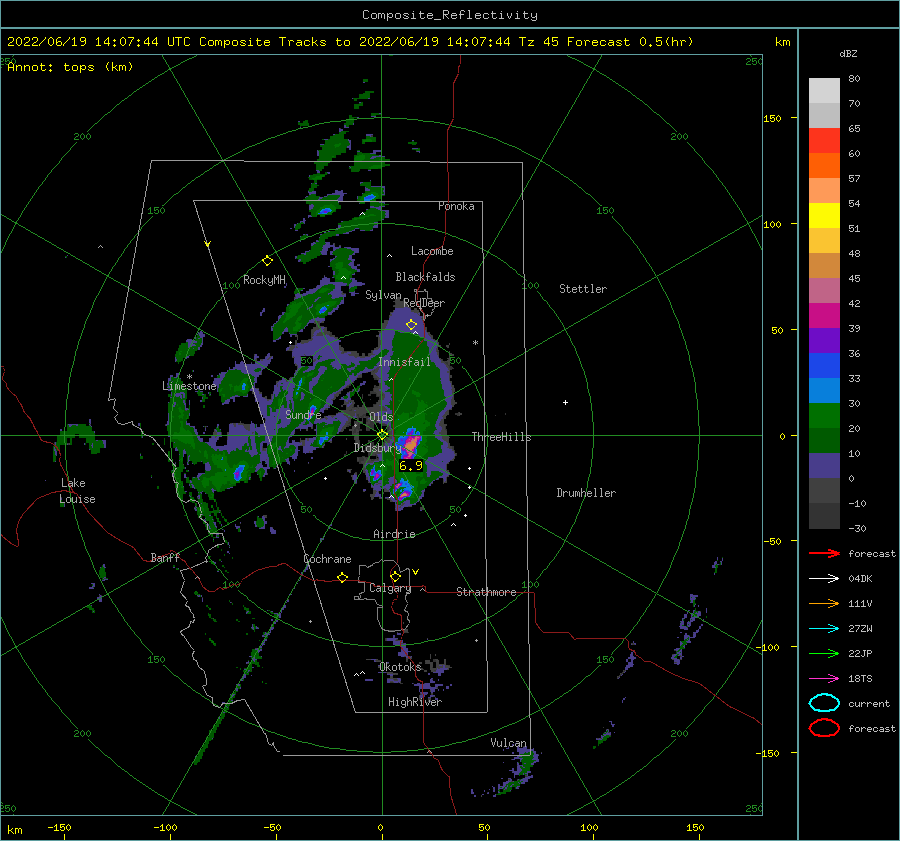The image size is (900, 841).
Task: Click the orange 111V arrow in legend
Action: click(x=824, y=603)
